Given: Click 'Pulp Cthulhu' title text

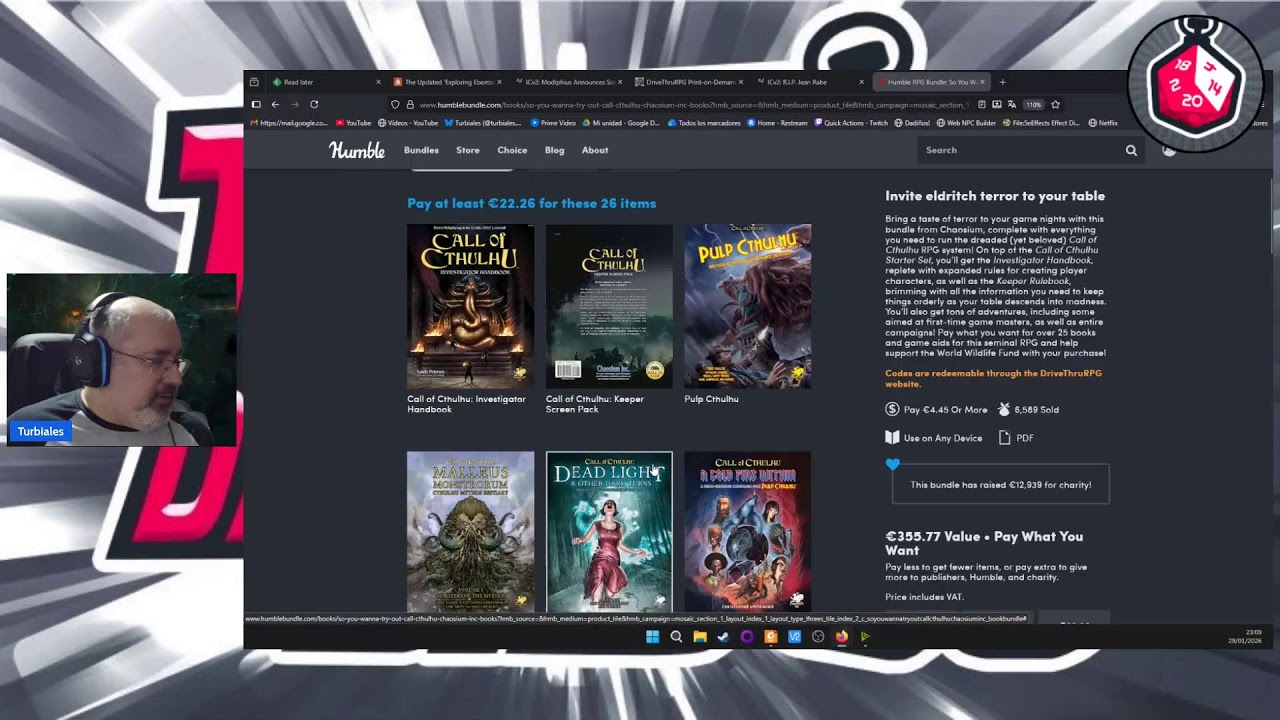Looking at the screenshot, I should tap(711, 399).
